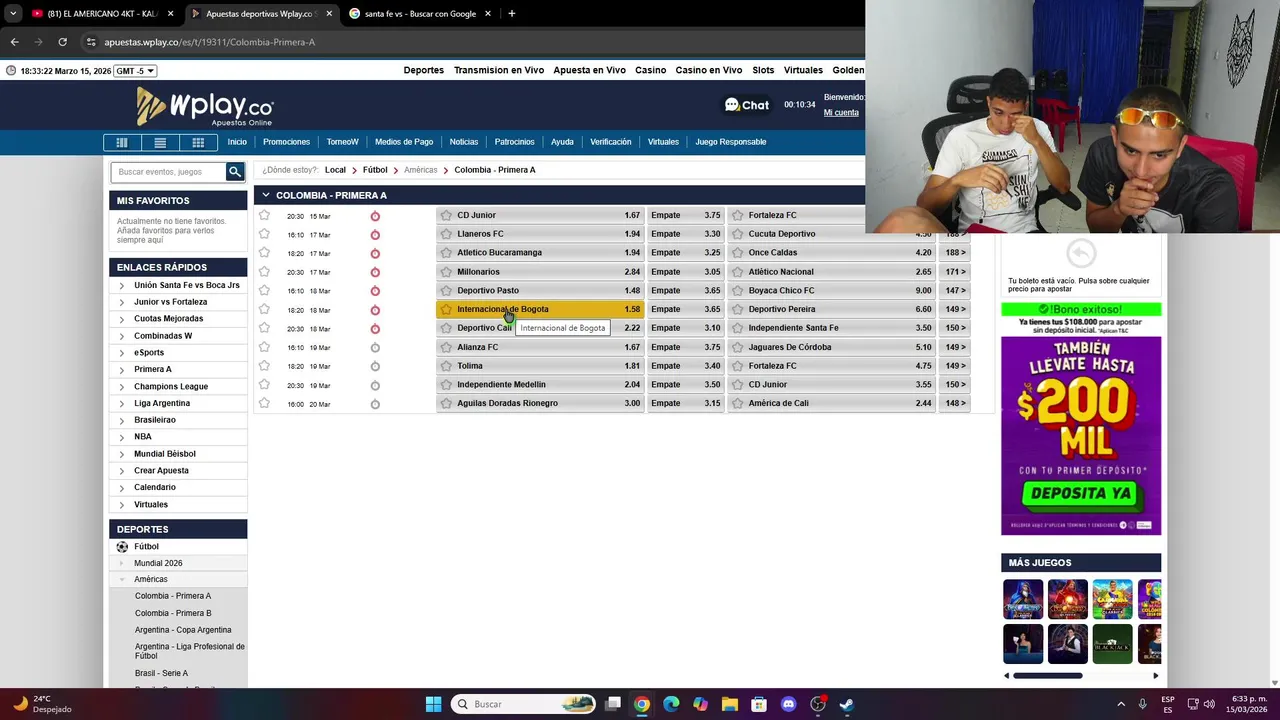Image resolution: width=1280 pixels, height=720 pixels.
Task: Open the first game thumbnail in Más Juegos
Action: tap(1023, 599)
